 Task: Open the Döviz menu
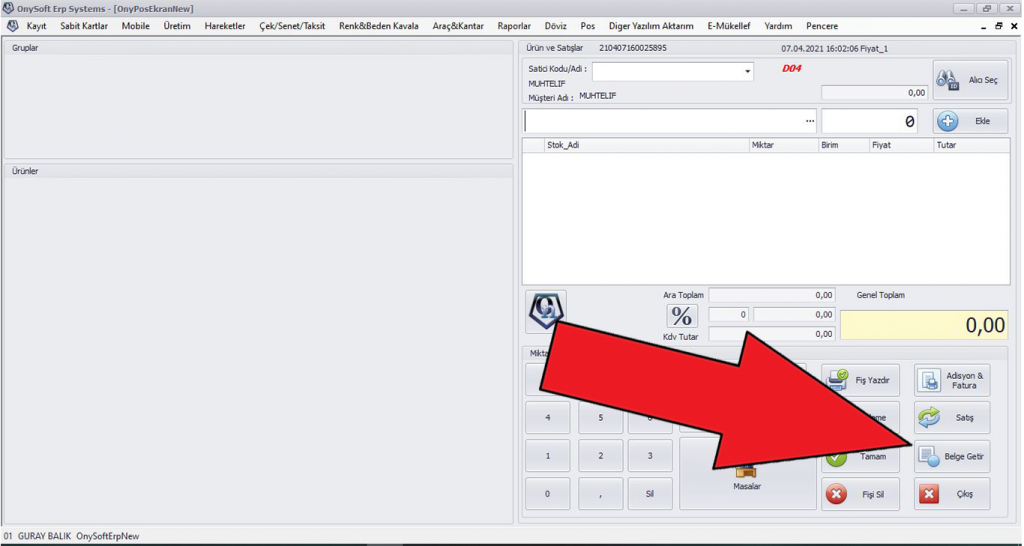(x=556, y=26)
